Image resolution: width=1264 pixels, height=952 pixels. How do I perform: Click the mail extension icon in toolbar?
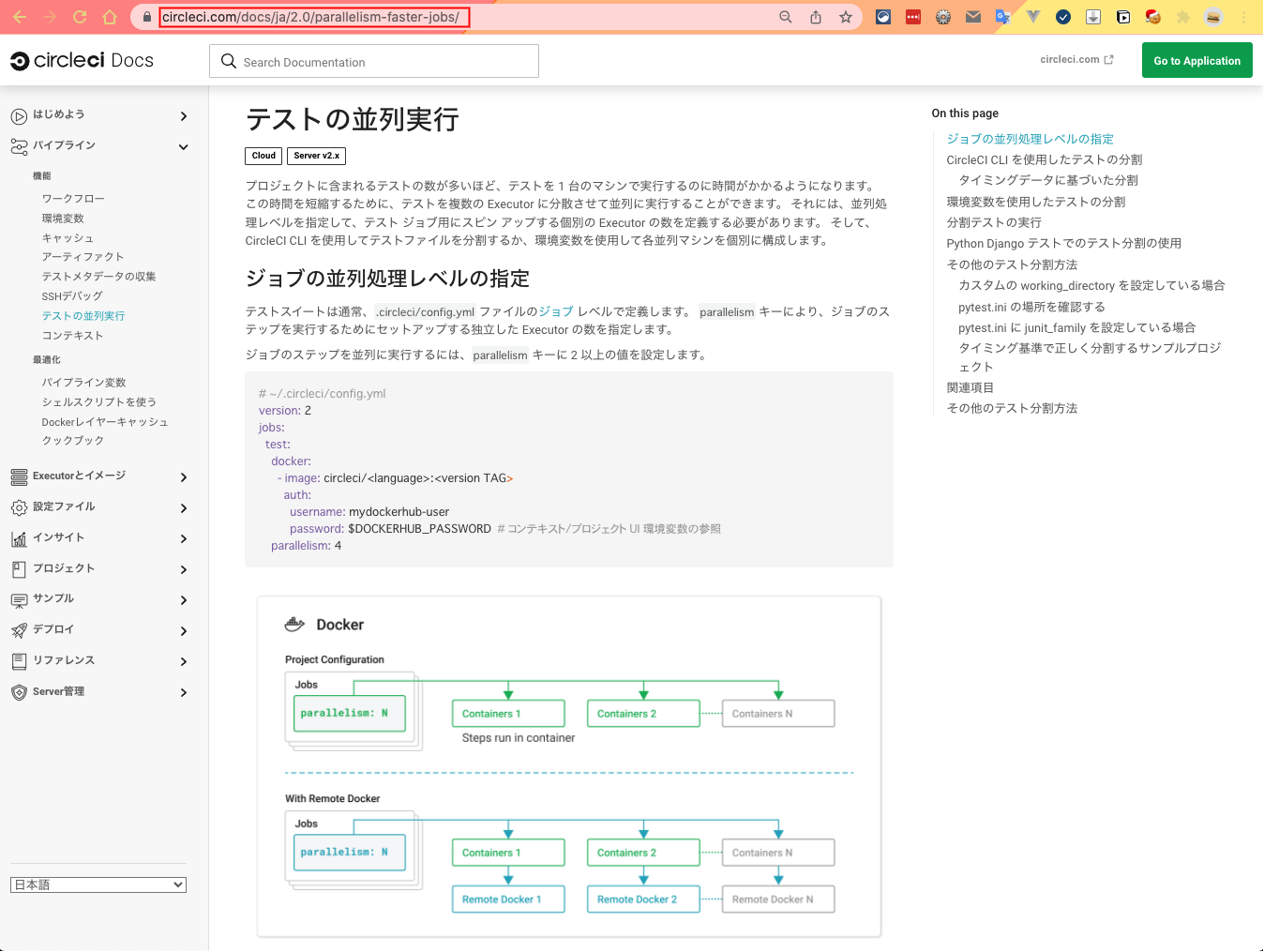pos(973,17)
